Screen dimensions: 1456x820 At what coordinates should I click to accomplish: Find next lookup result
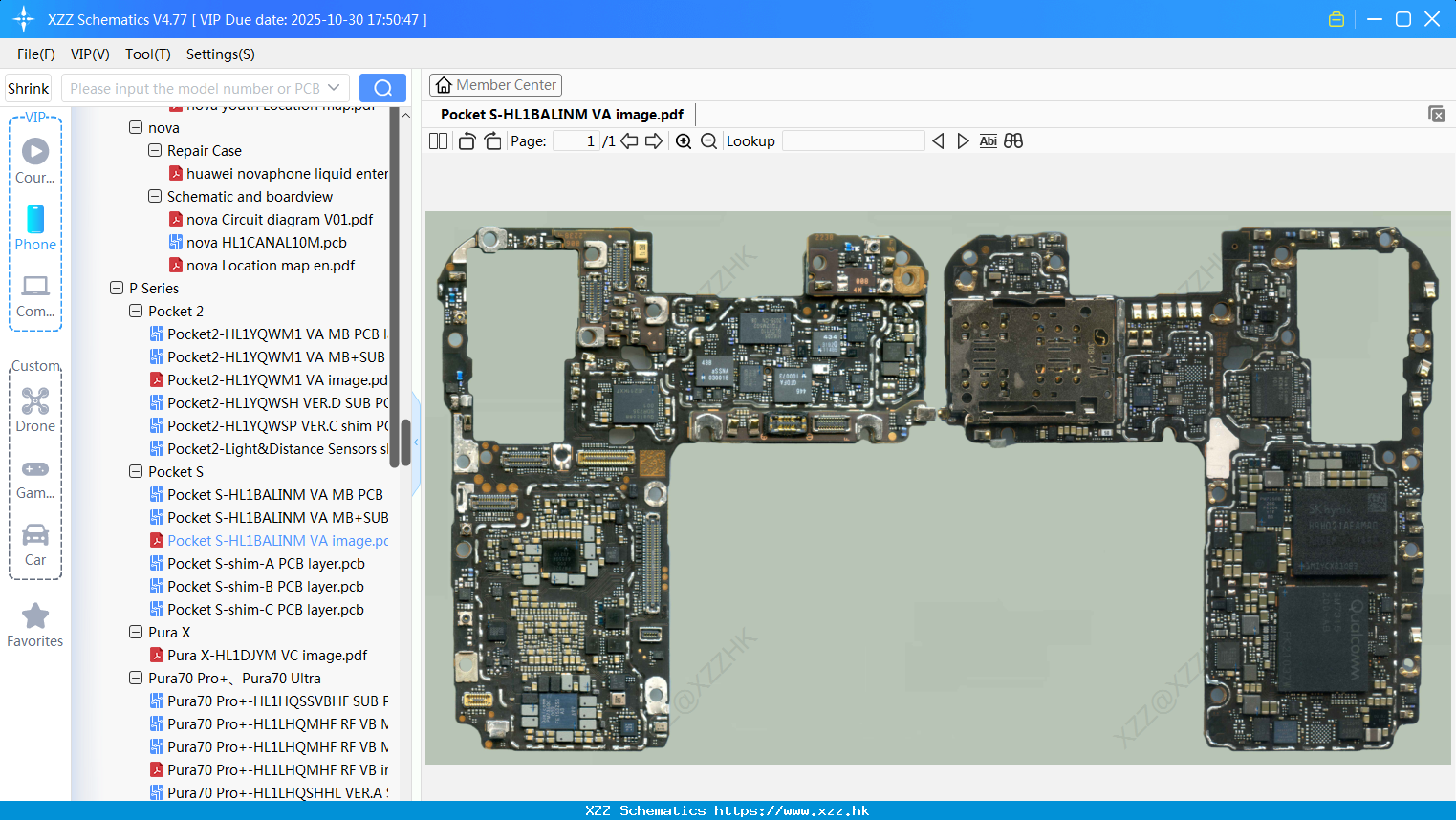point(963,141)
